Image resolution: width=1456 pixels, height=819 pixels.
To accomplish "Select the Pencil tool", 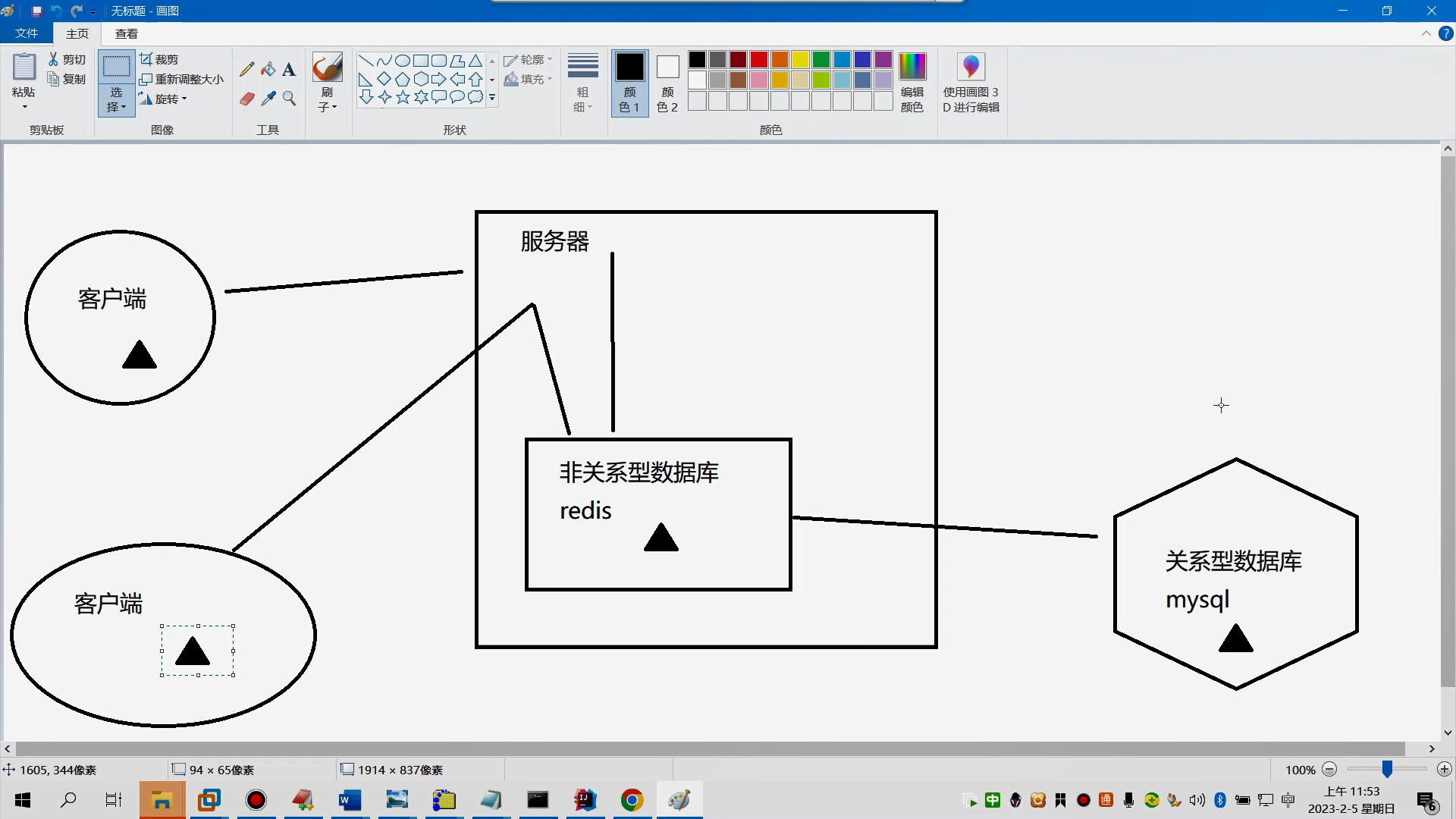I will pyautogui.click(x=246, y=69).
